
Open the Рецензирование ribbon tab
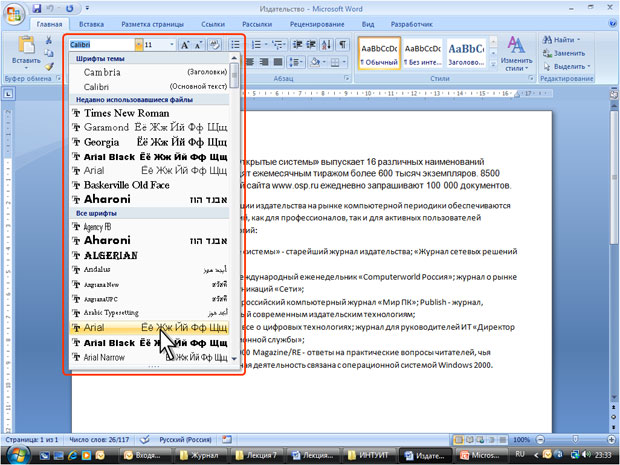[317, 24]
